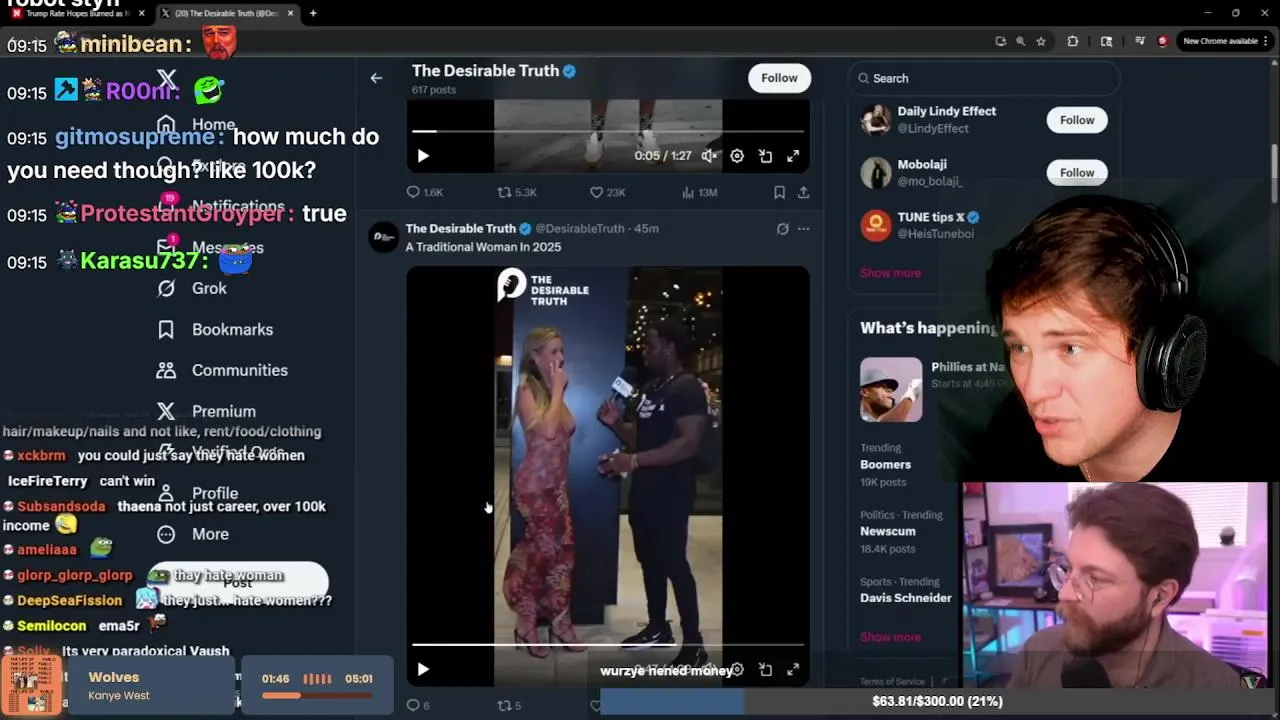Click the Chrome profile avatar

(x=1163, y=41)
